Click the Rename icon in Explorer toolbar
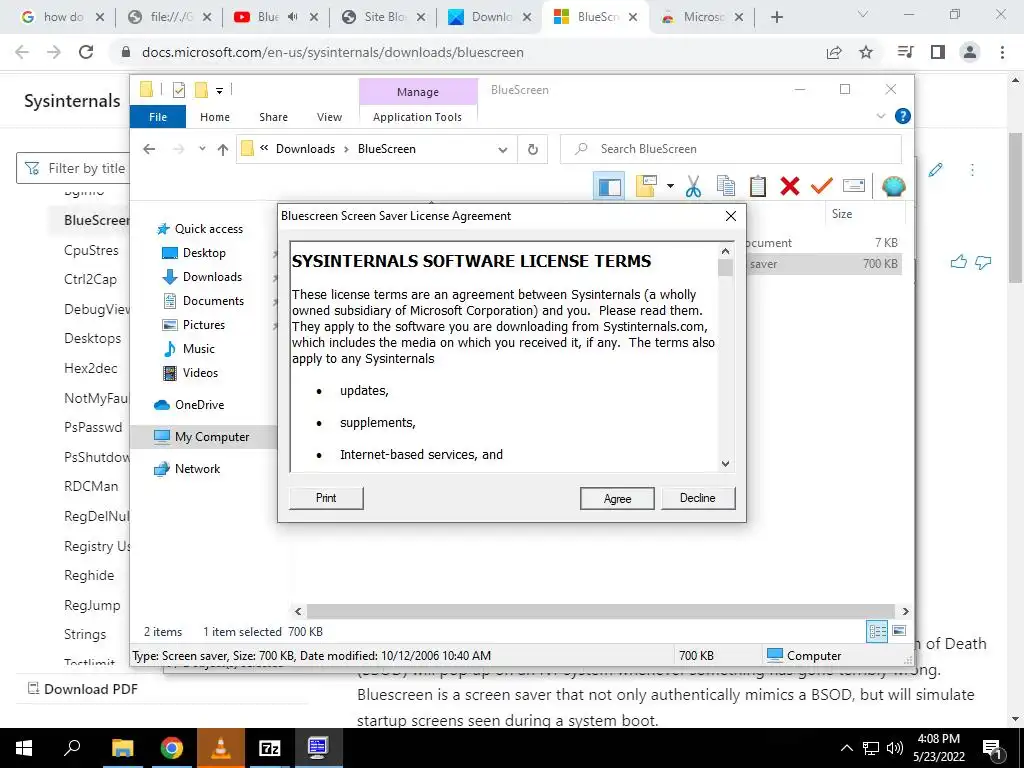 tap(854, 186)
